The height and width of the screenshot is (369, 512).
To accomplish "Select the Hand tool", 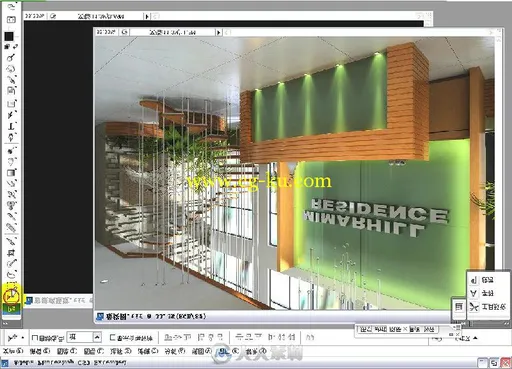I will tap(11, 68).
